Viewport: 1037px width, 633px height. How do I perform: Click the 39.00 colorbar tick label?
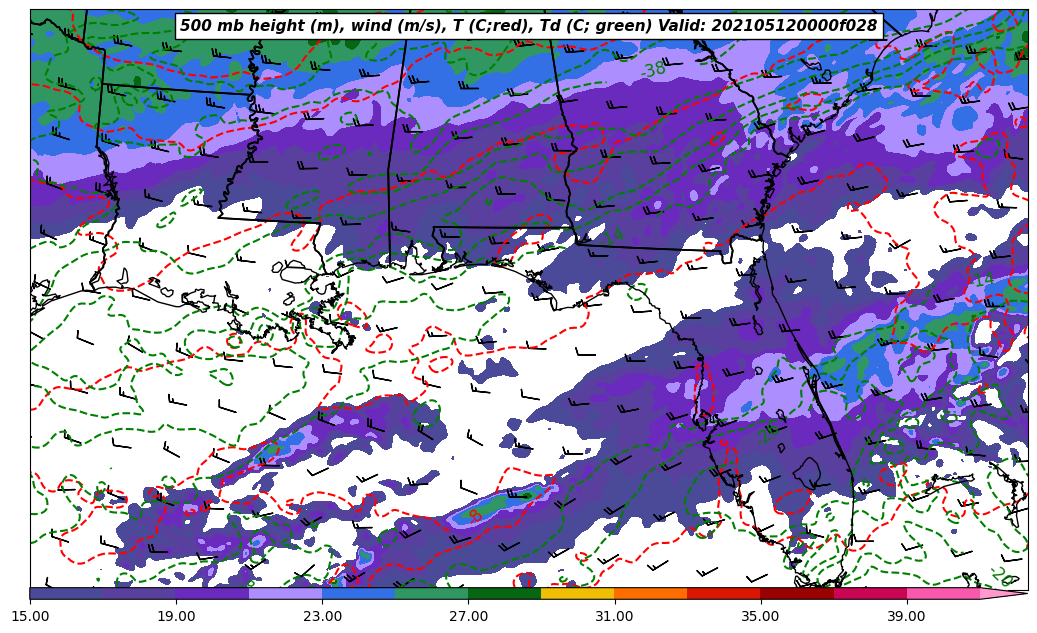[906, 616]
